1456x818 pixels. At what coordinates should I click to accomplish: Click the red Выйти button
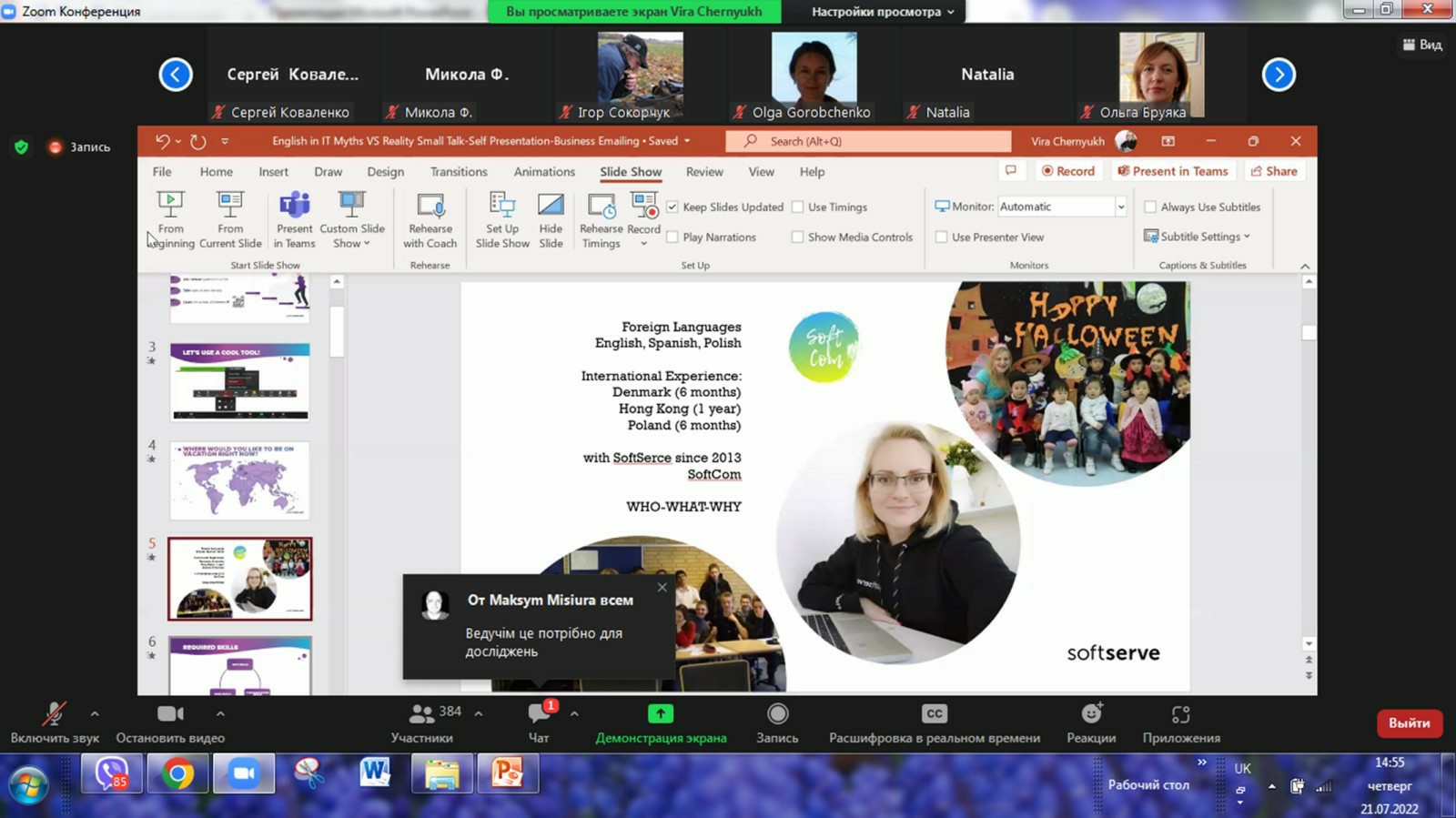pyautogui.click(x=1409, y=723)
